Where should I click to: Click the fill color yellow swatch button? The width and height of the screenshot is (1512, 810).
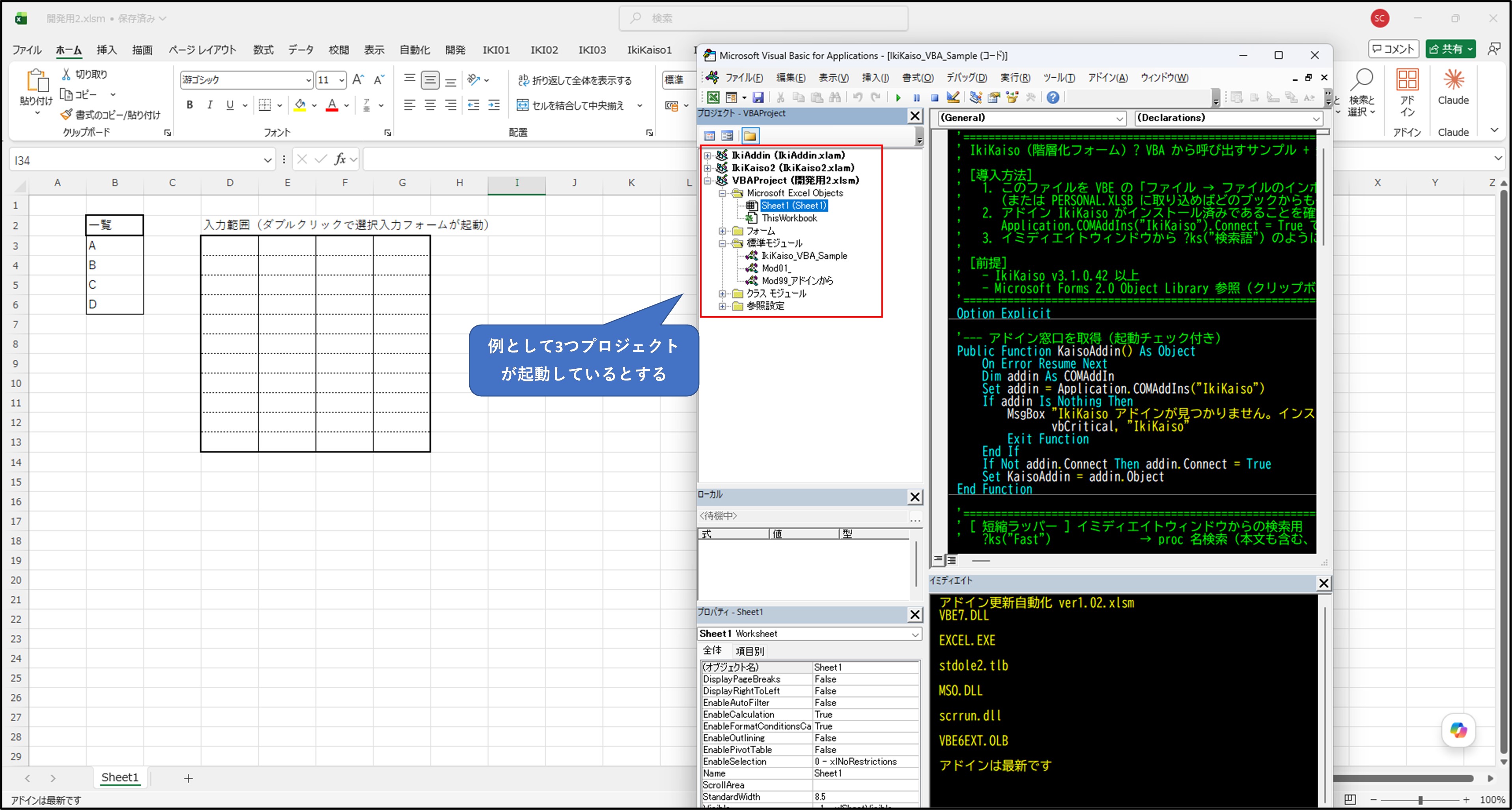[x=300, y=105]
